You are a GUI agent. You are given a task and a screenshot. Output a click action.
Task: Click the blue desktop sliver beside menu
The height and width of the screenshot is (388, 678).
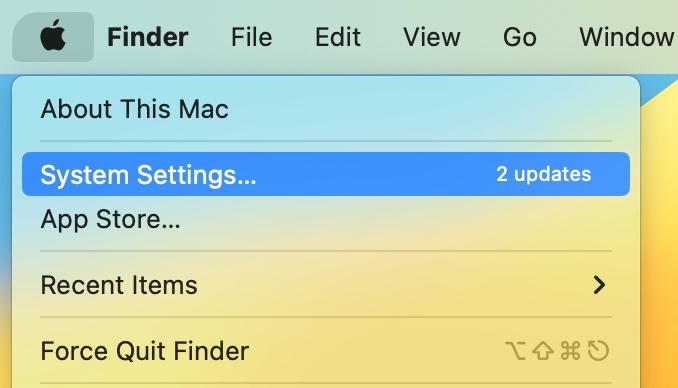click(x=5, y=173)
